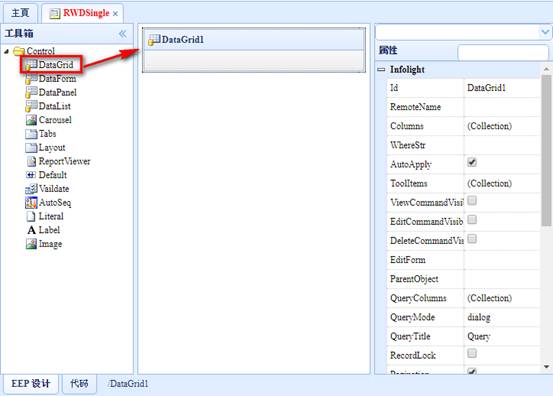Collapse the Infolight property group
Image resolution: width=553 pixels, height=396 pixels.
pos(381,69)
